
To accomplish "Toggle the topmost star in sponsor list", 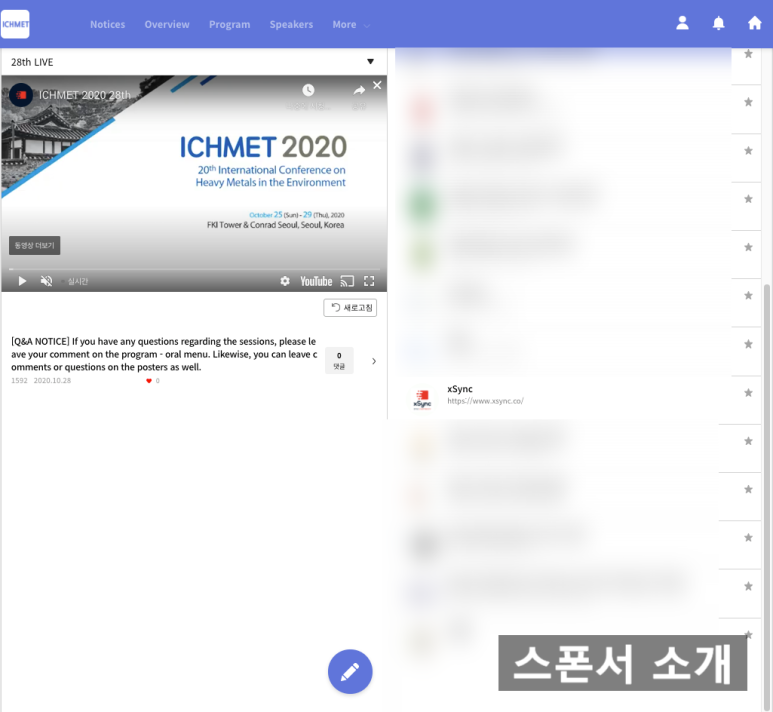I will pos(748,54).
